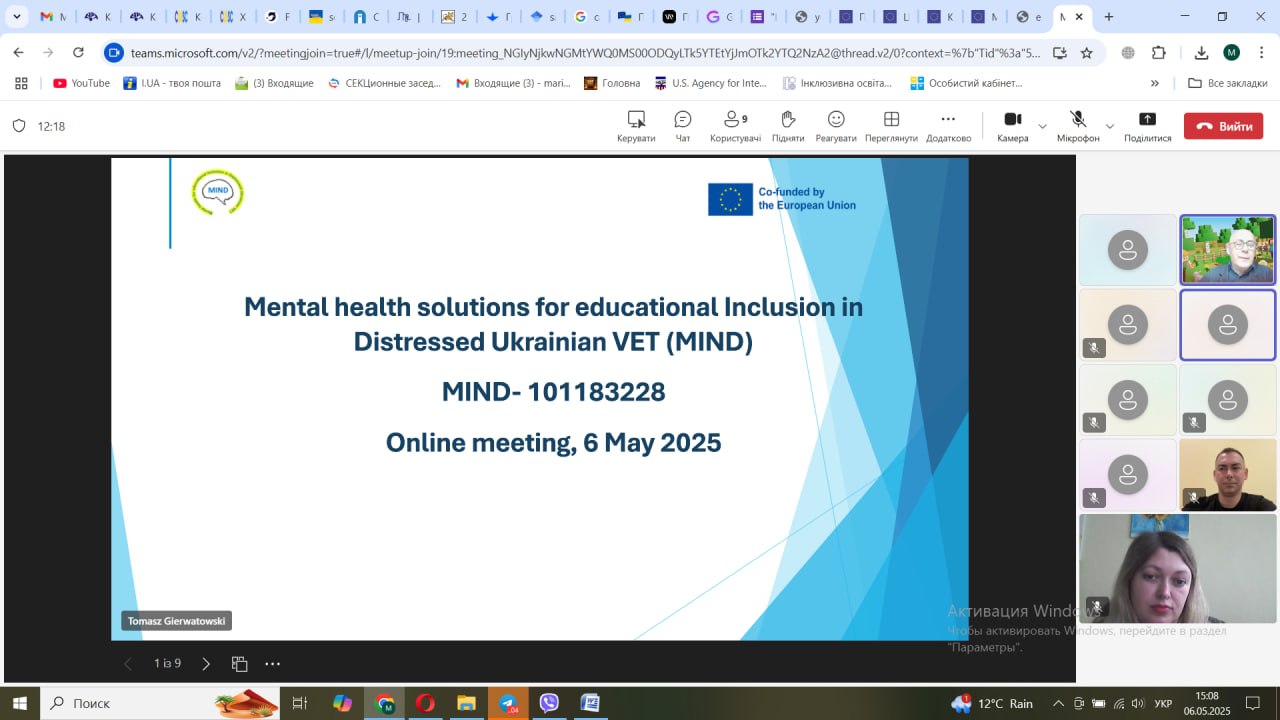Open the Chrome downloads icon
The image size is (1280, 720).
(x=1202, y=53)
